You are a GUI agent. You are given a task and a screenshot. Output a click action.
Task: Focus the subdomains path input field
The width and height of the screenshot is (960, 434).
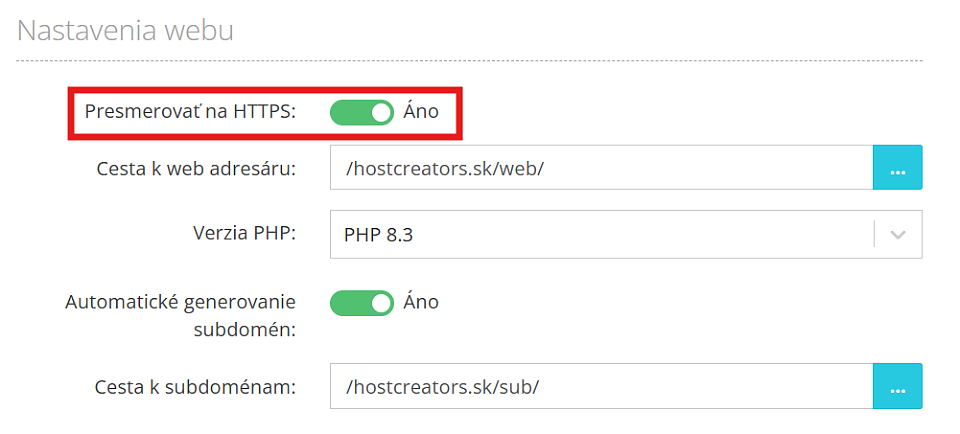pyautogui.click(x=601, y=386)
